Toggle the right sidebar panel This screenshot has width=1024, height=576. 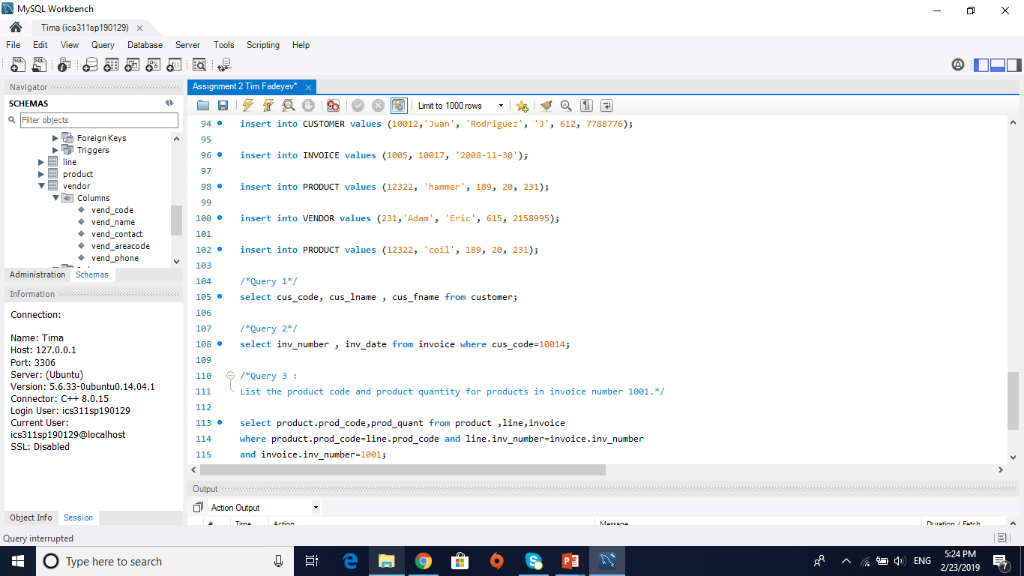pyautogui.click(x=1014, y=65)
